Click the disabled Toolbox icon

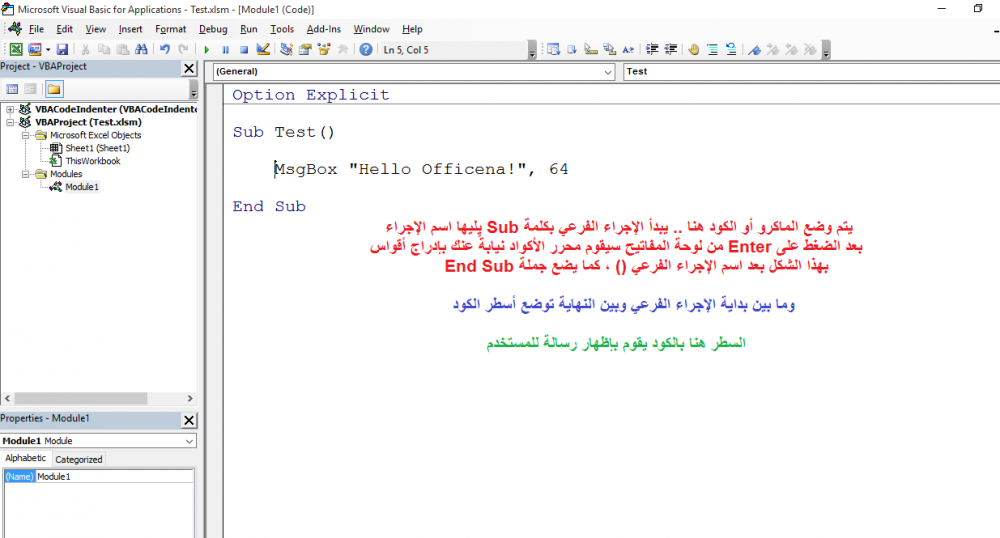[343, 50]
